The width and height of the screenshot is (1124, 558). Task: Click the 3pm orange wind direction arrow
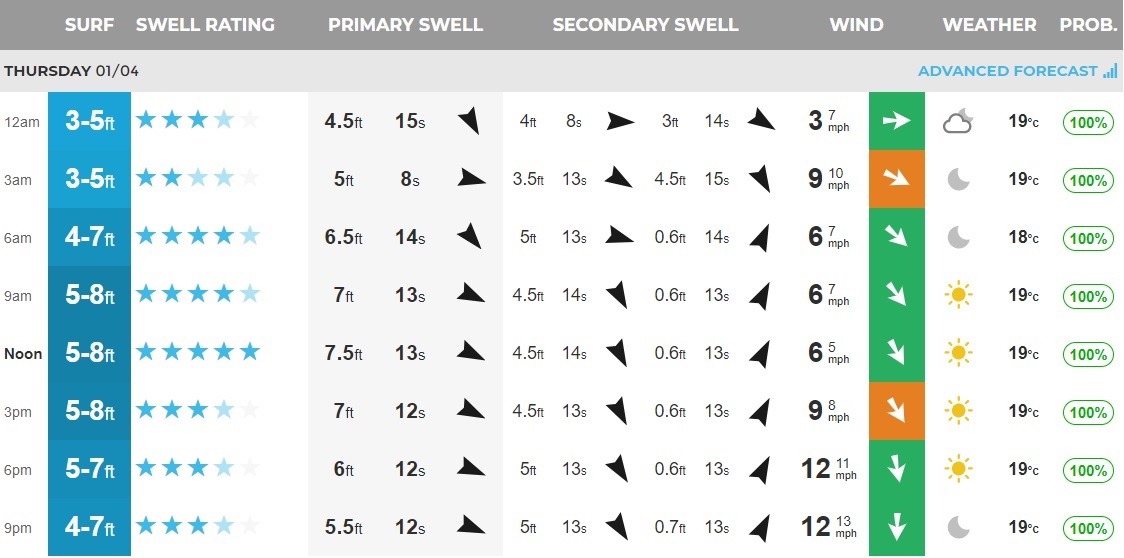(x=897, y=411)
